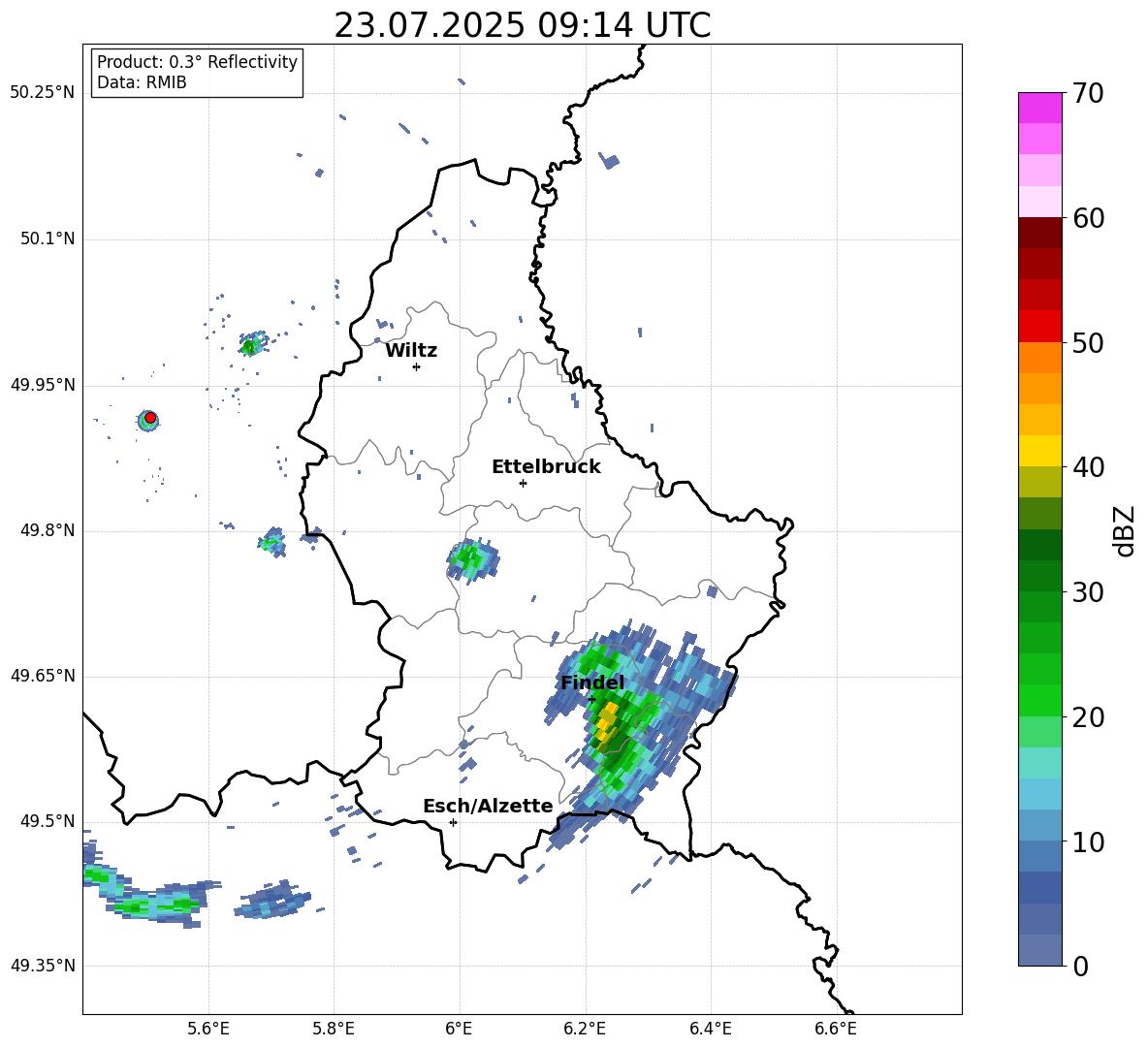Screen dimensions: 1148x1048
Task: Click the 60 tick on colorbar
Action: coord(1088,218)
